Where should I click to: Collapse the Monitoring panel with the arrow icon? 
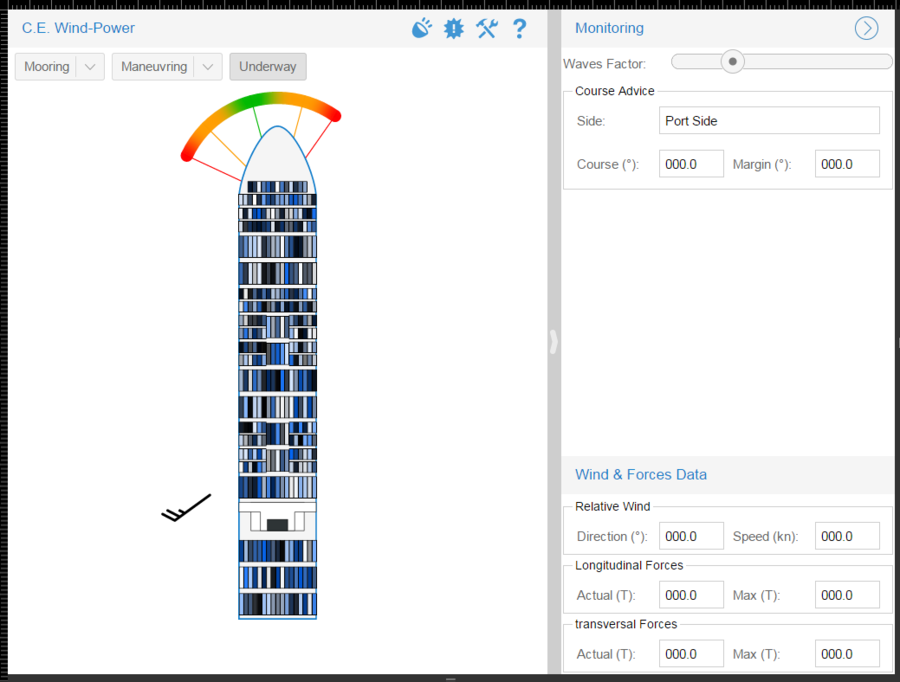tap(866, 28)
